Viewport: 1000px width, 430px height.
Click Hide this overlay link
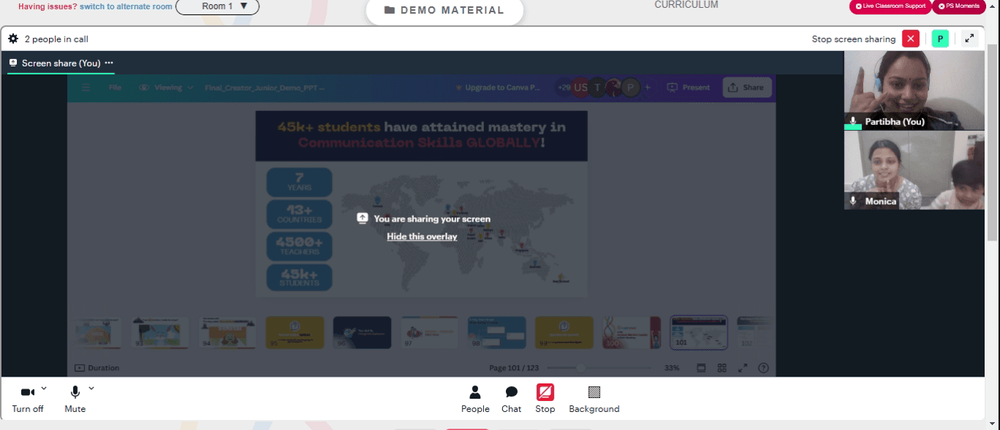point(422,237)
